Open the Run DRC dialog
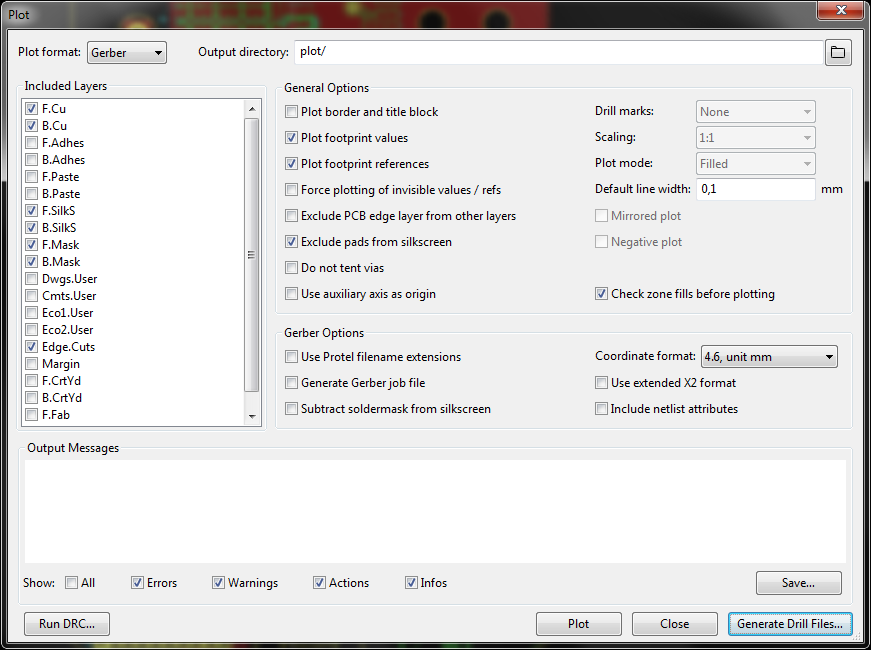The width and height of the screenshot is (871, 650). coord(67,624)
